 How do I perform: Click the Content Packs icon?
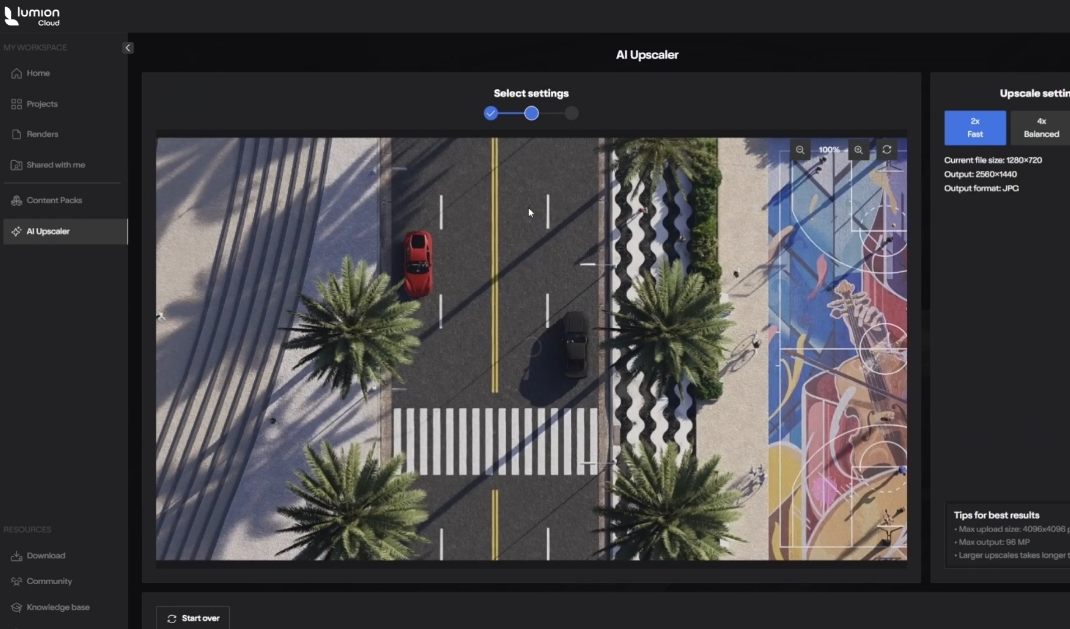(x=16, y=201)
